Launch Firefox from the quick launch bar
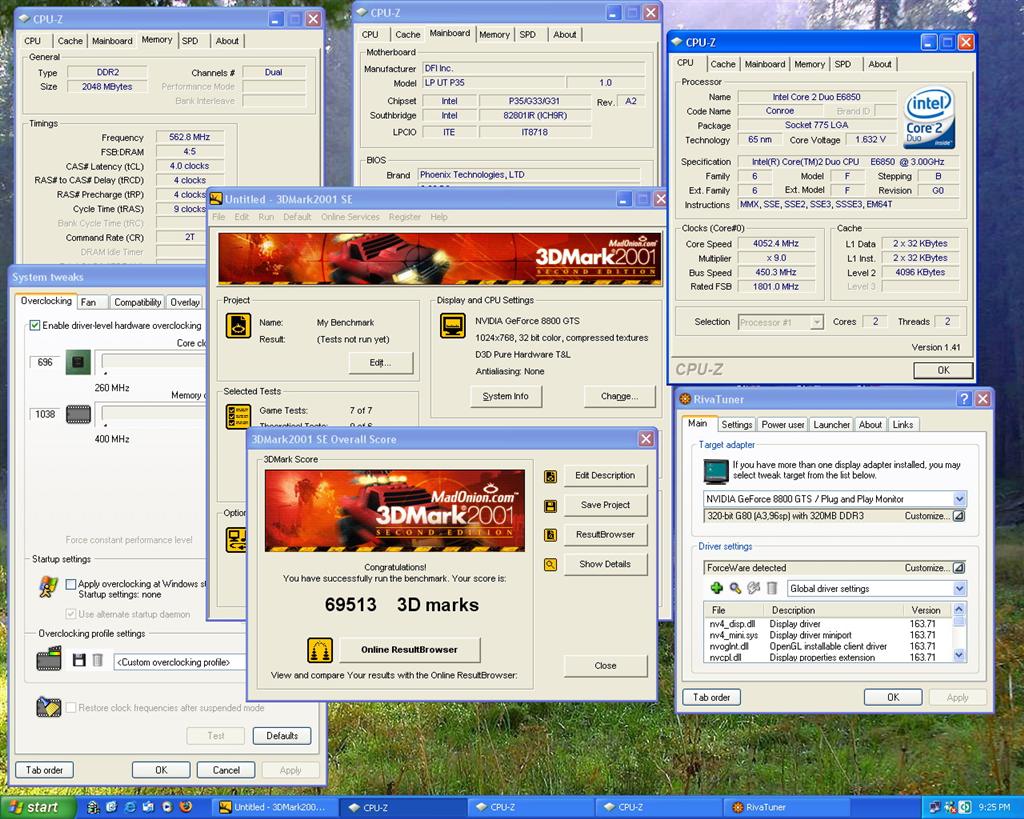This screenshot has width=1024, height=819. 185,807
